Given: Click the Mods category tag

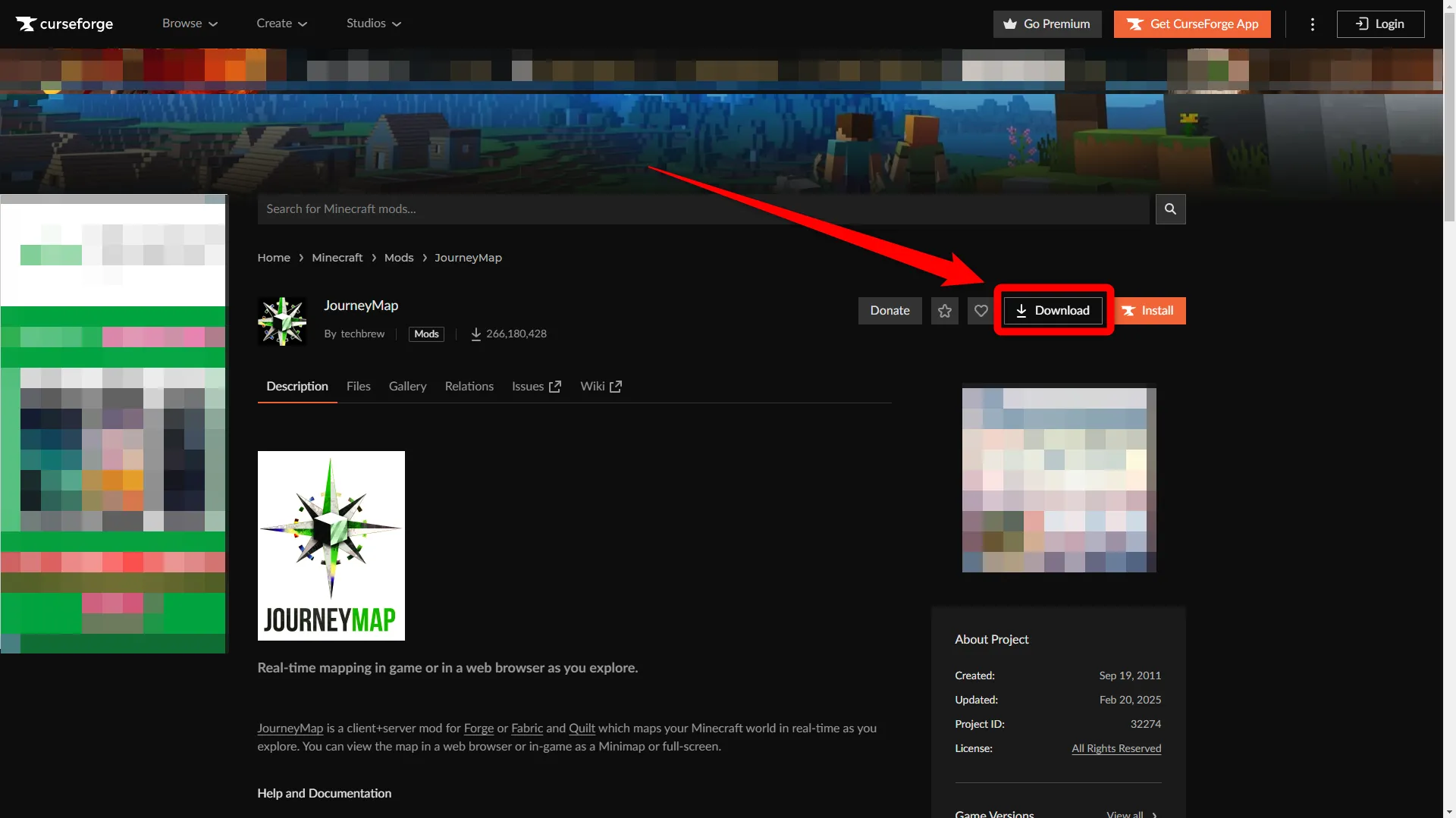Looking at the screenshot, I should (x=426, y=334).
